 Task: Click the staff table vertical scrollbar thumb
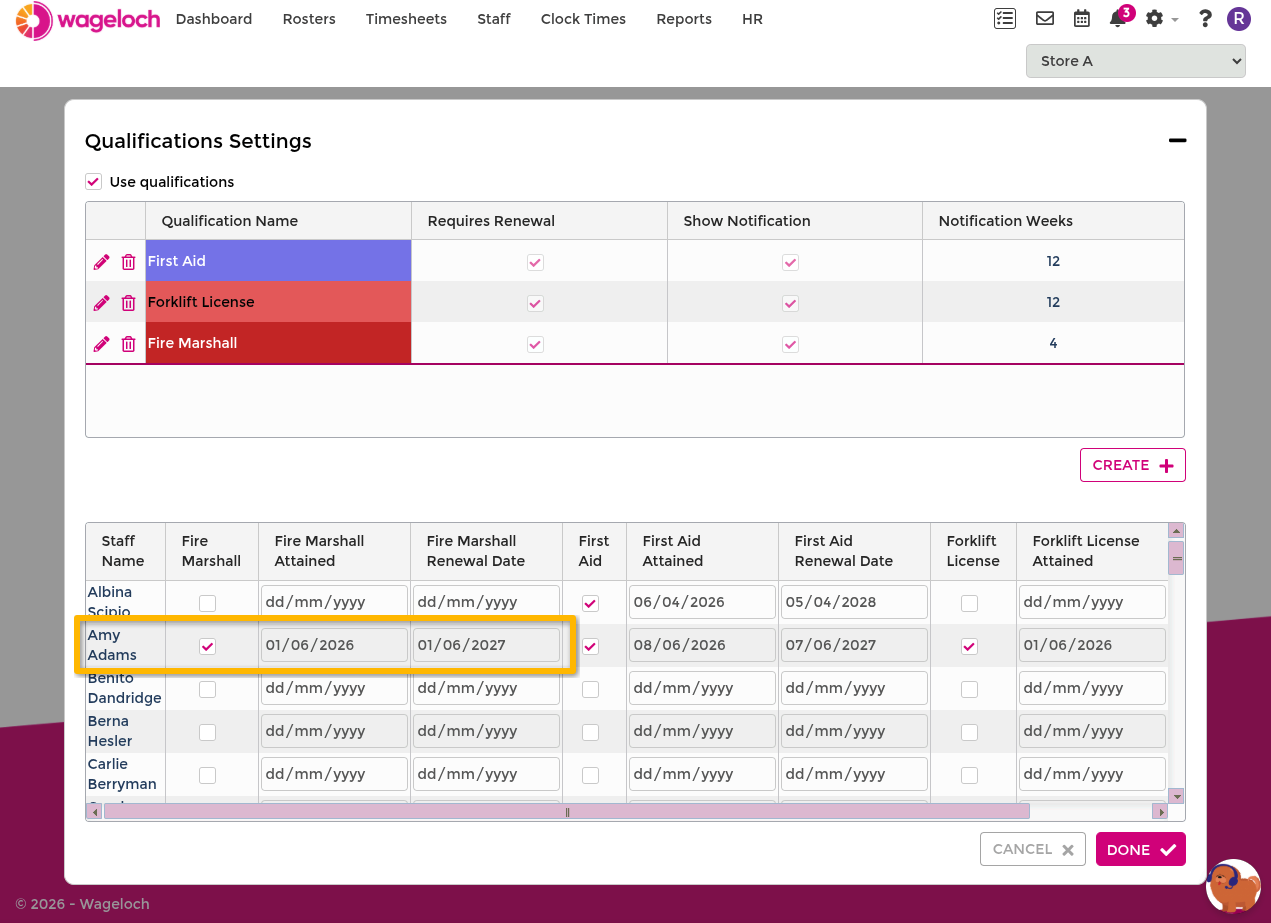click(x=1177, y=557)
